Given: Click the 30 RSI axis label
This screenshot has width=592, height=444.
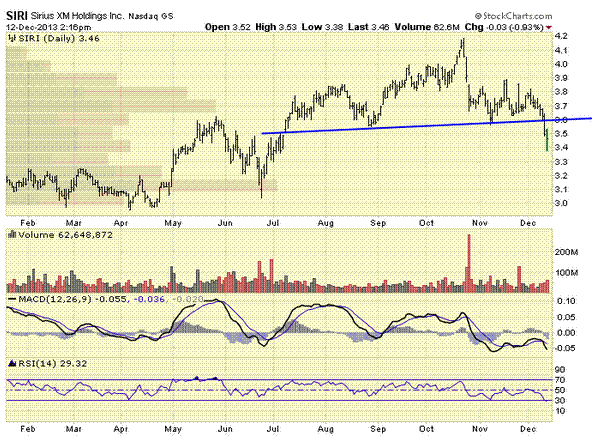Looking at the screenshot, I should coord(560,401).
